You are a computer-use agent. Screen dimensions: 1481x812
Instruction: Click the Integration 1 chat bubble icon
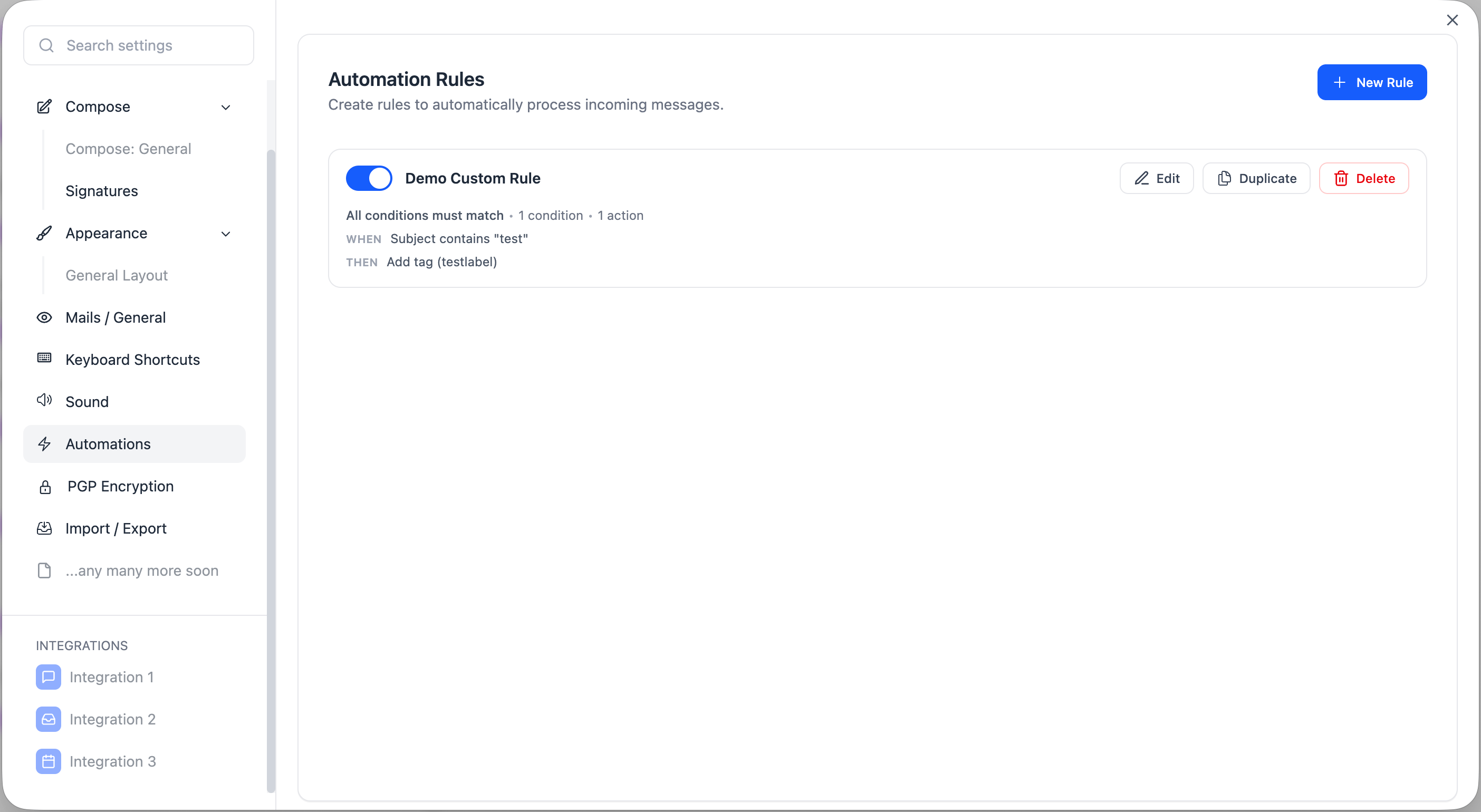click(x=49, y=677)
